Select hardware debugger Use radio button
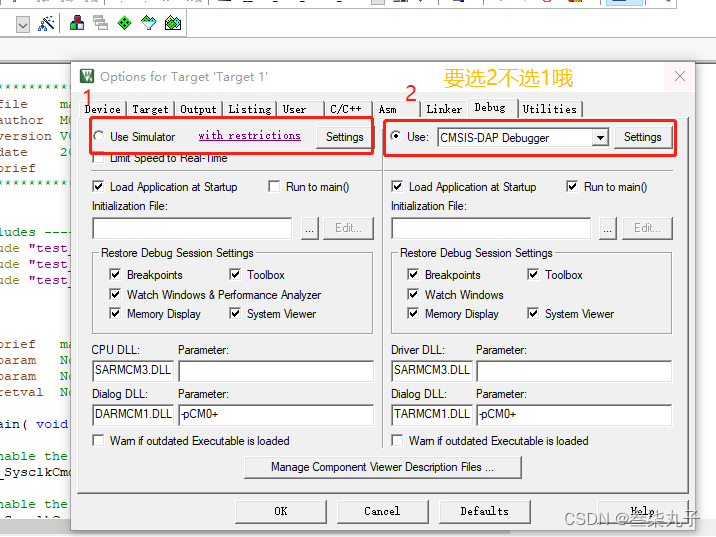The height and width of the screenshot is (537, 716). (396, 136)
